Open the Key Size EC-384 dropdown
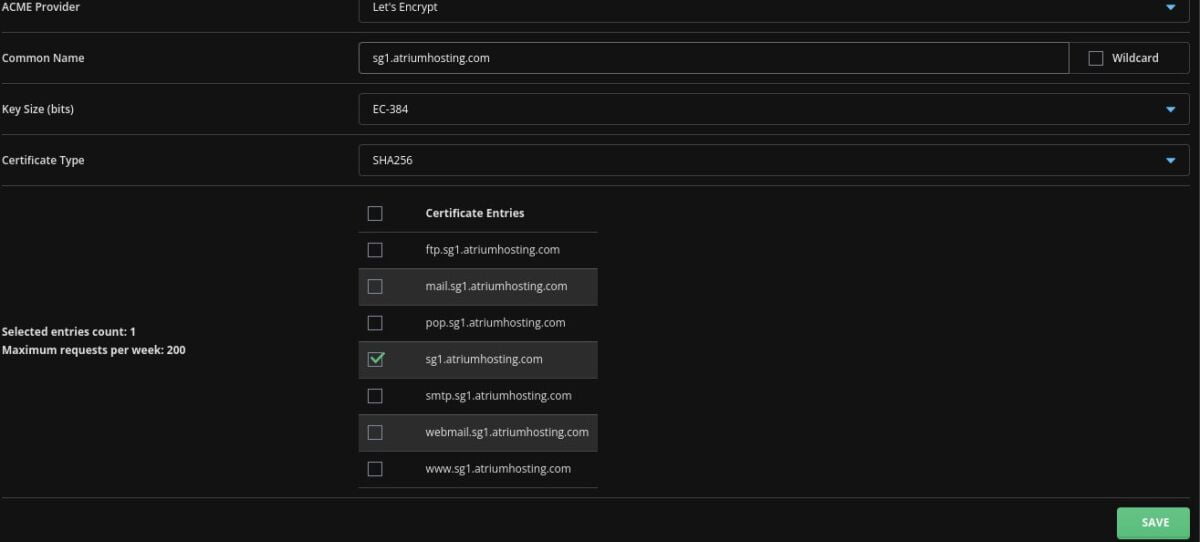The width and height of the screenshot is (1200, 542). coord(774,109)
